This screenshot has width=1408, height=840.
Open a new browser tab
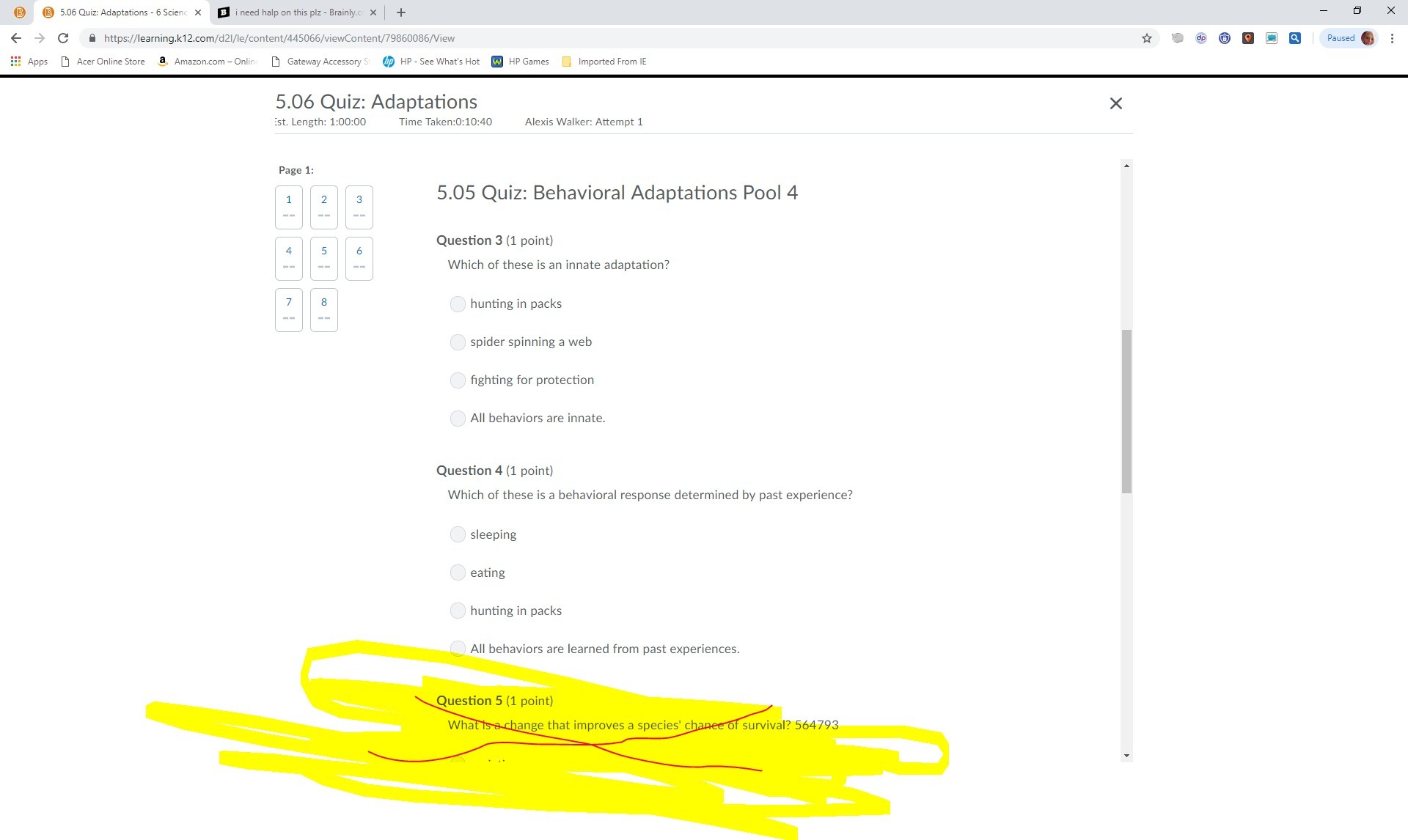click(x=400, y=12)
